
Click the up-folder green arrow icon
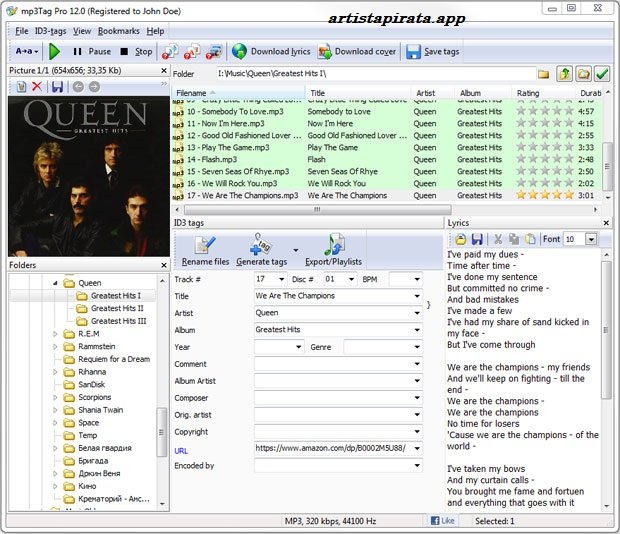[x=565, y=74]
